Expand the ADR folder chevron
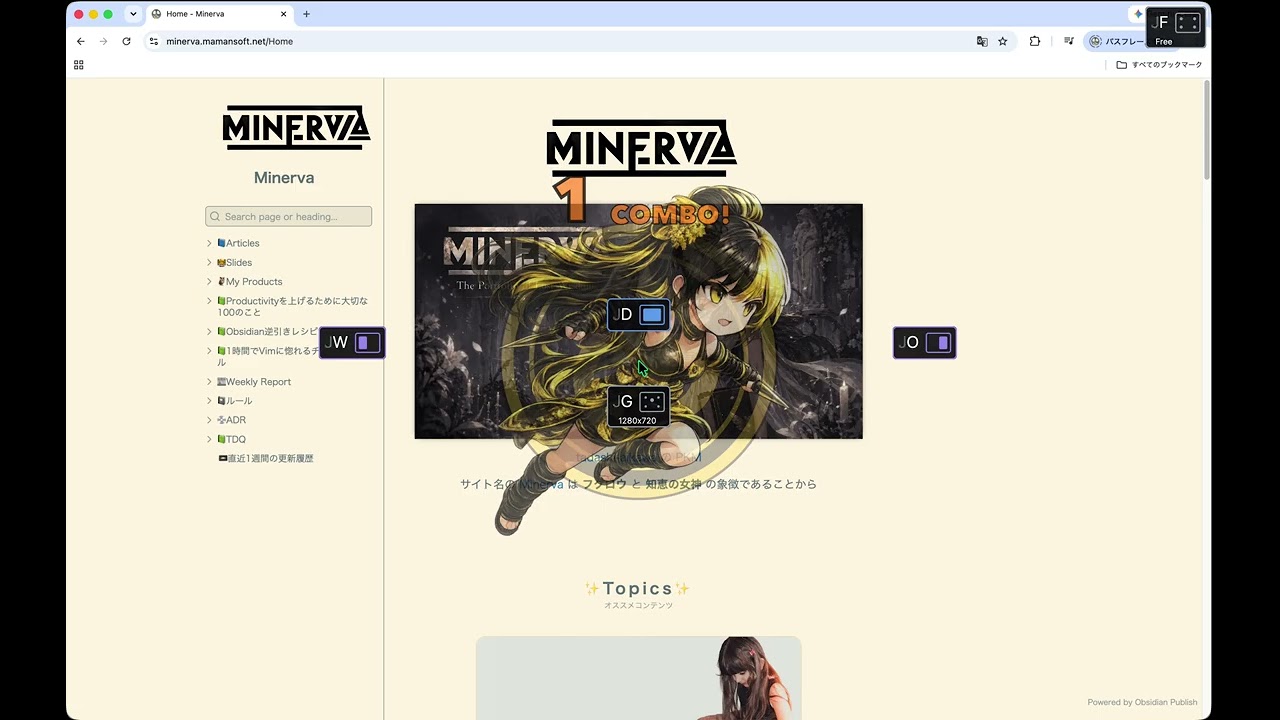The image size is (1280, 720). tap(209, 420)
